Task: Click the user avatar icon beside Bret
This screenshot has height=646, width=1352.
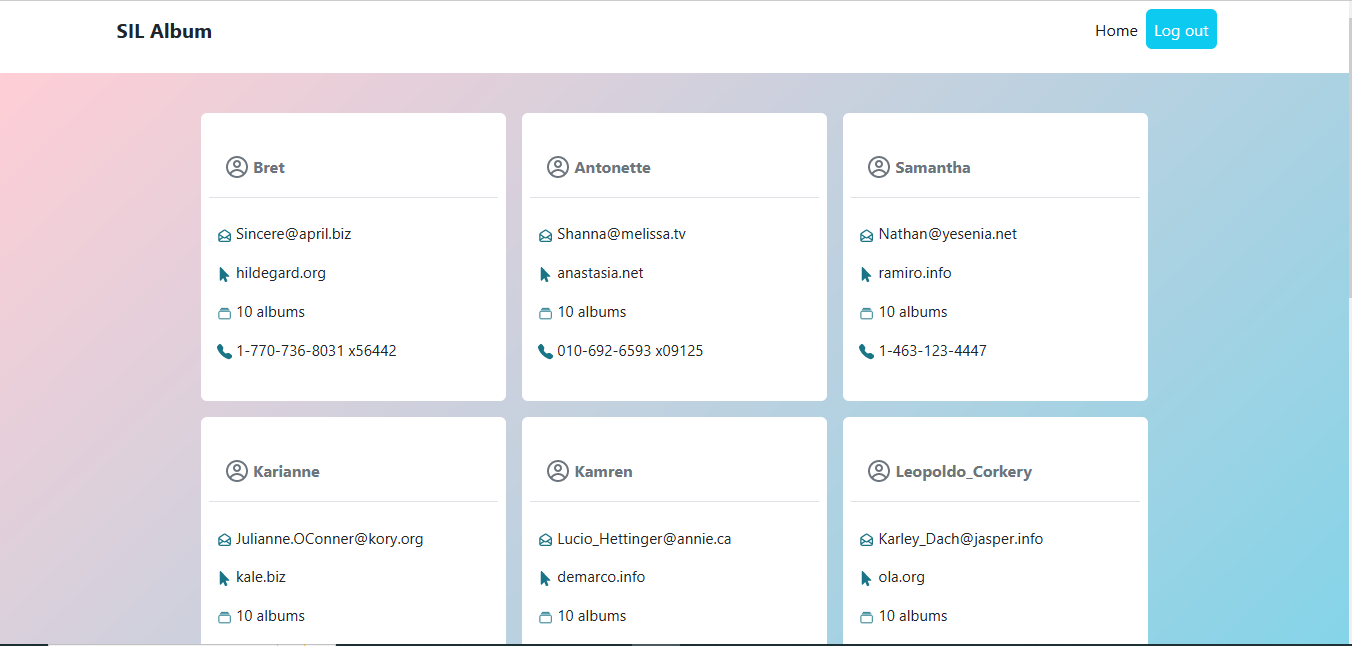Action: (x=237, y=167)
